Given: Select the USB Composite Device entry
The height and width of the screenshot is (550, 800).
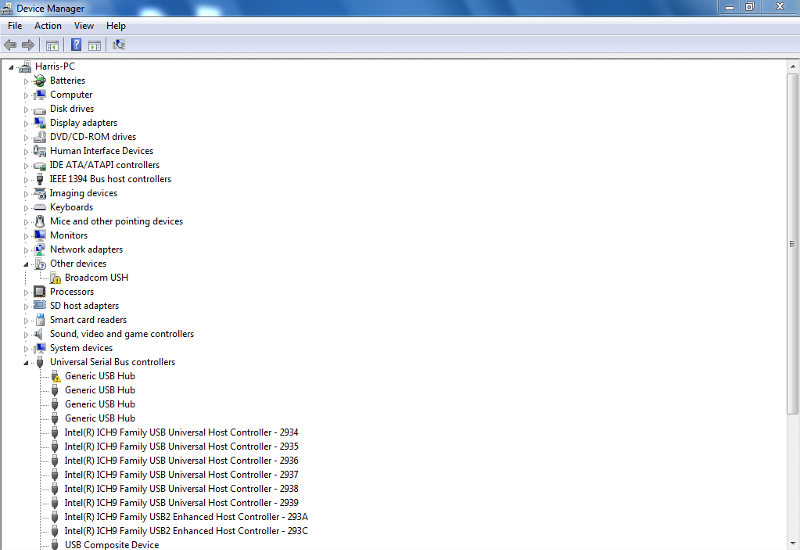Looking at the screenshot, I should click(x=111, y=545).
